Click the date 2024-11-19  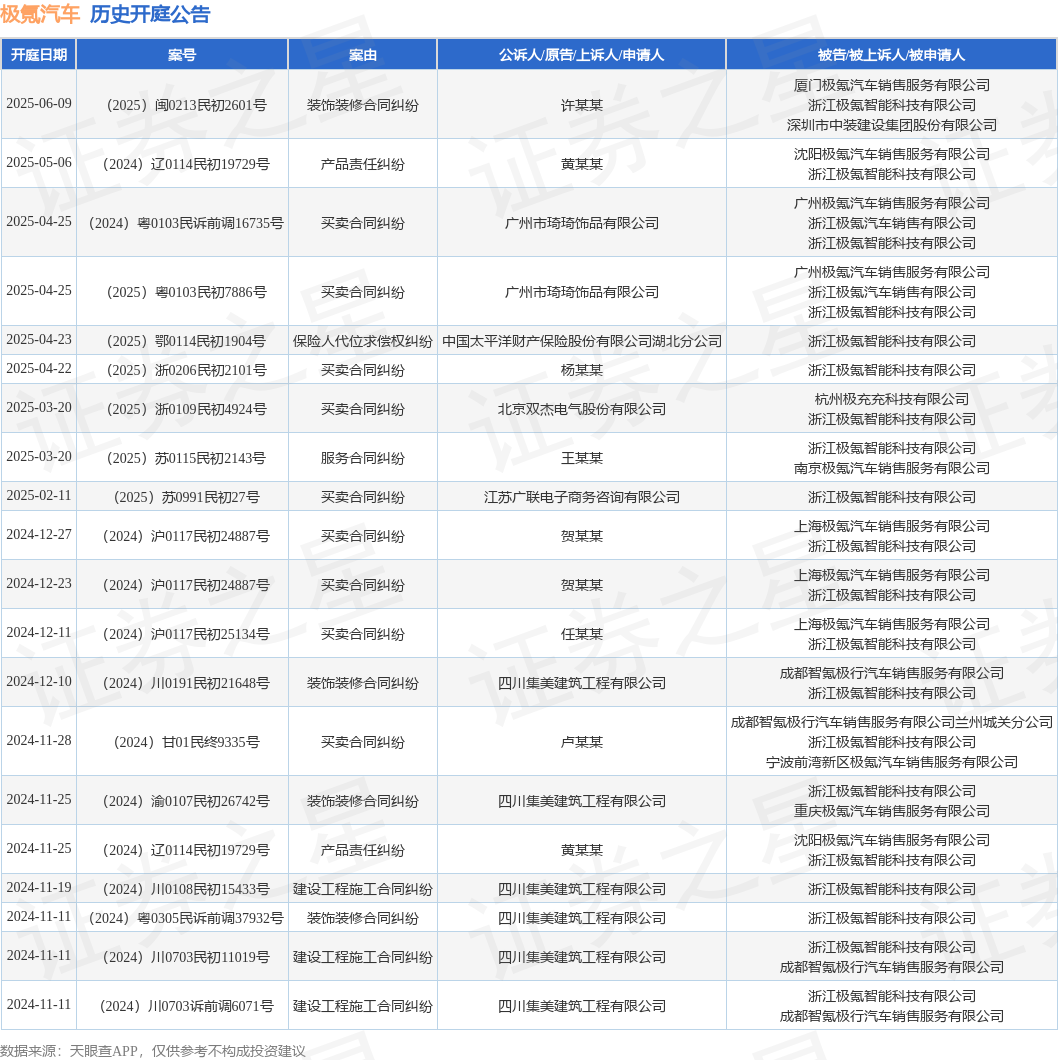[x=39, y=887]
